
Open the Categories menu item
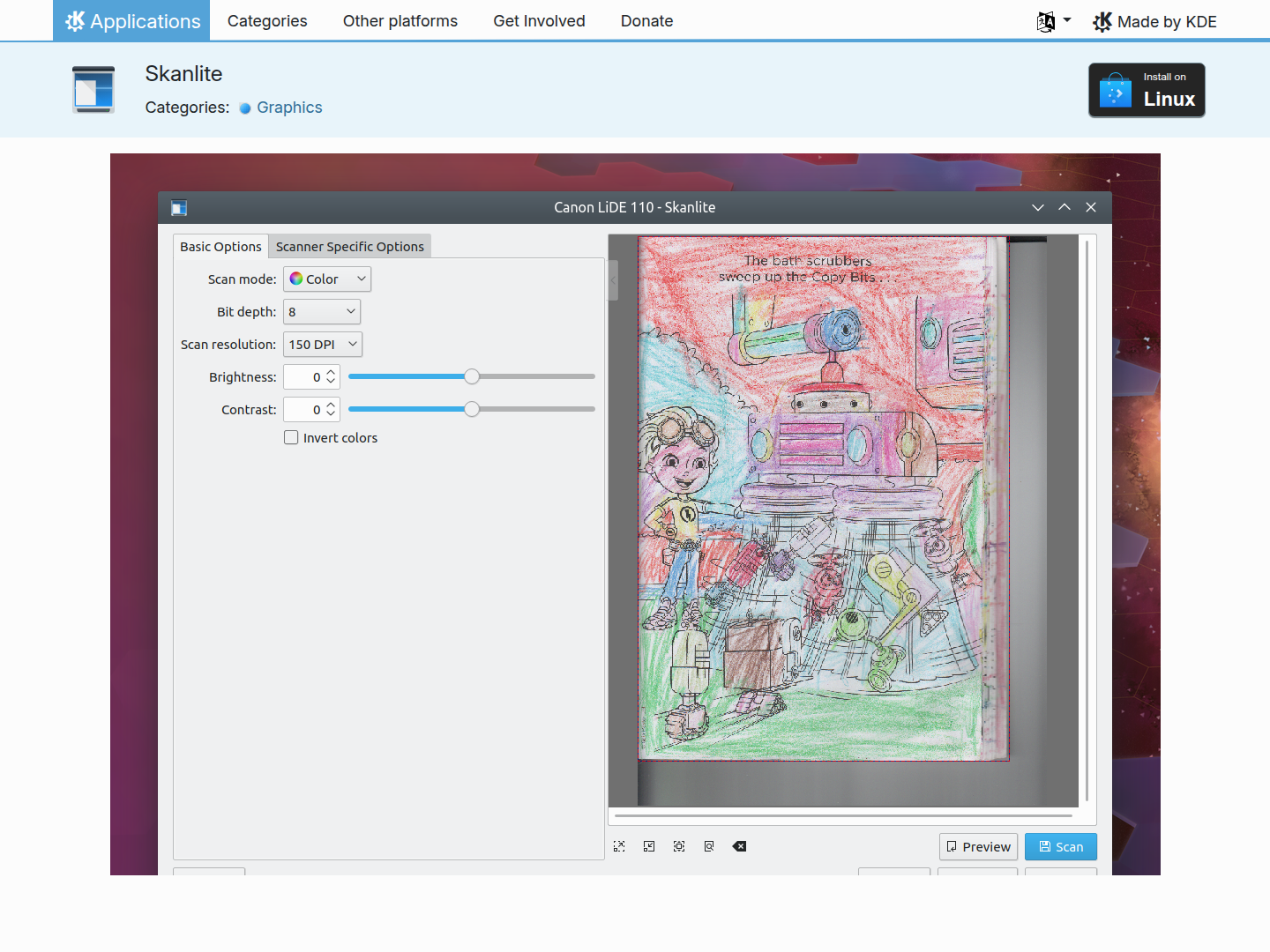point(267,20)
